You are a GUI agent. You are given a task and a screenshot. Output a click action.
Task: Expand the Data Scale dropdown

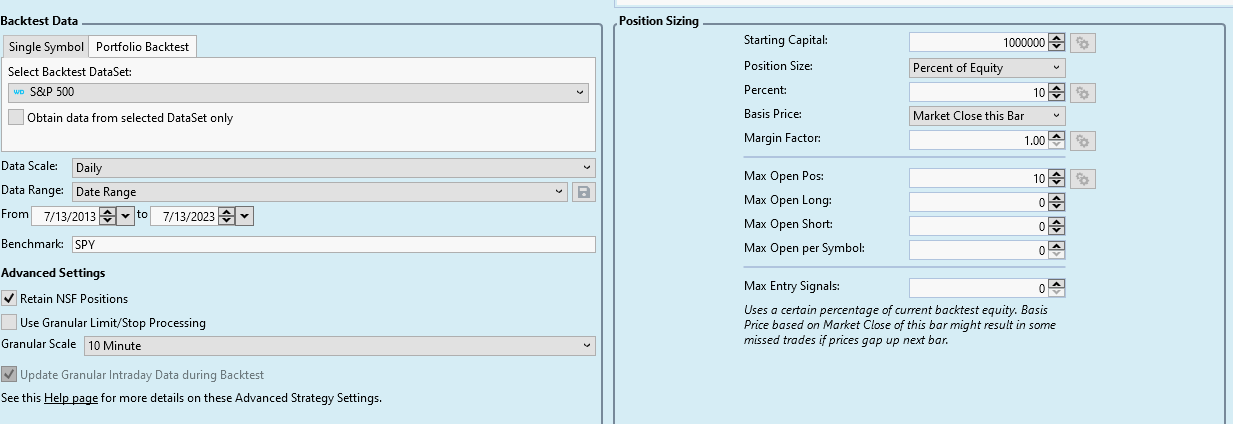(334, 168)
